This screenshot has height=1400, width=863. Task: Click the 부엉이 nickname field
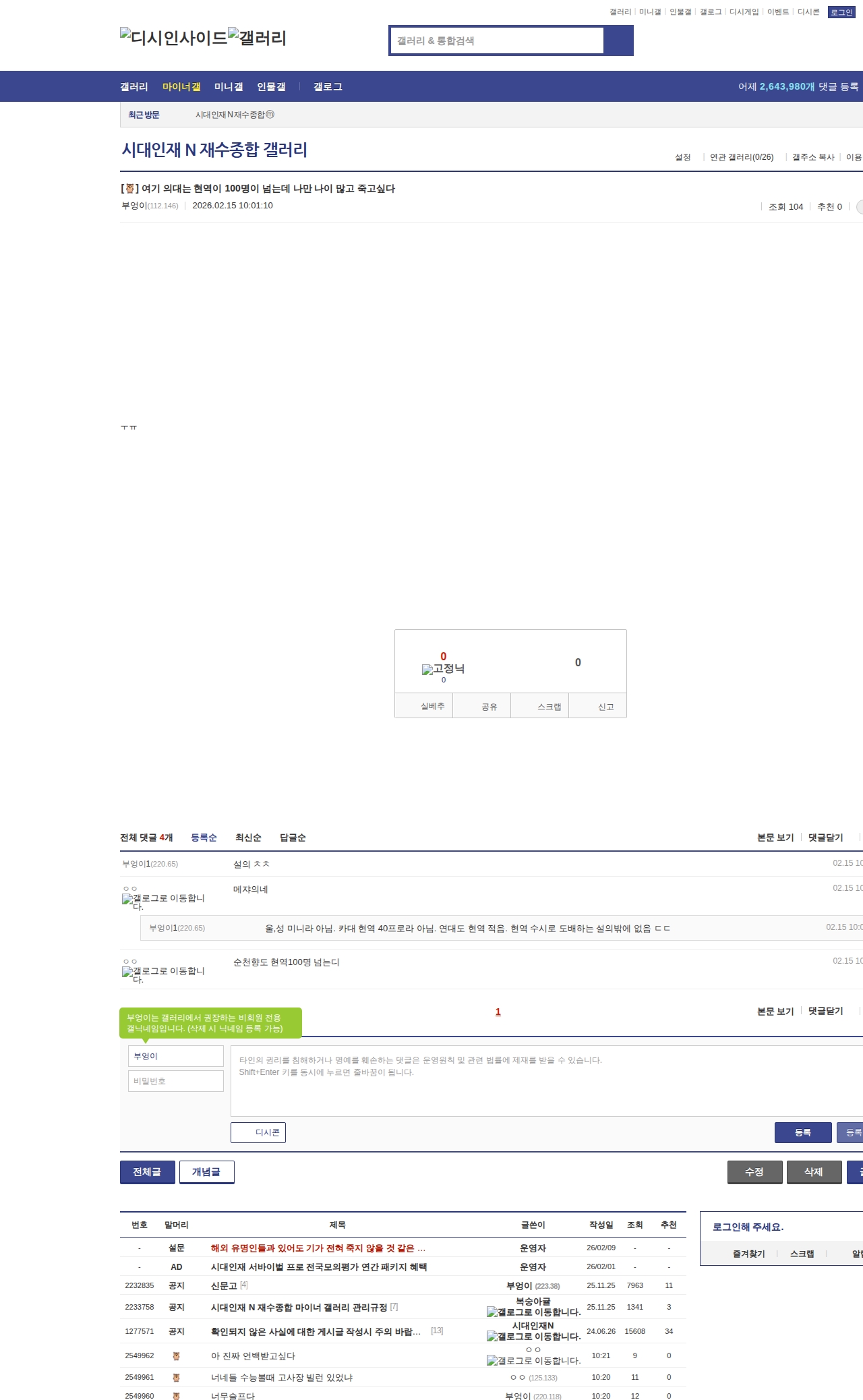(175, 1056)
